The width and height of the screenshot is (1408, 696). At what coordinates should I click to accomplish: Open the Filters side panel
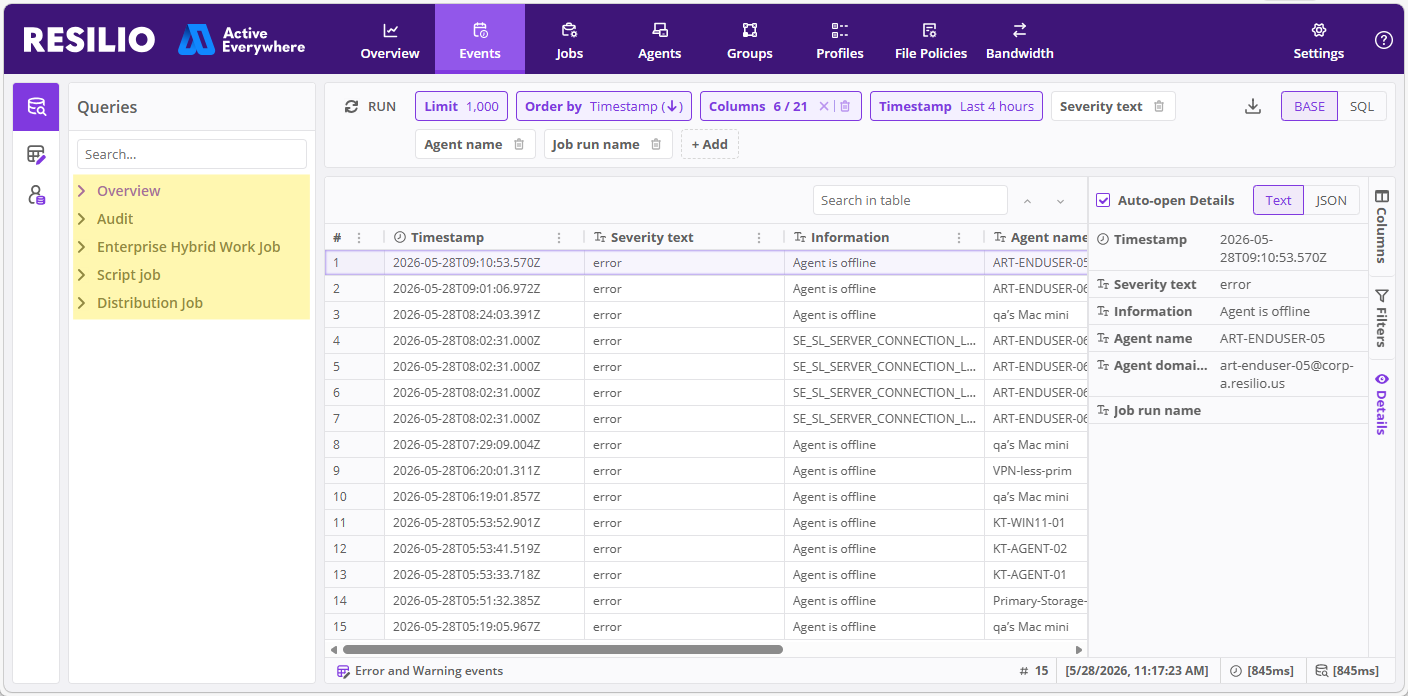pyautogui.click(x=1381, y=317)
